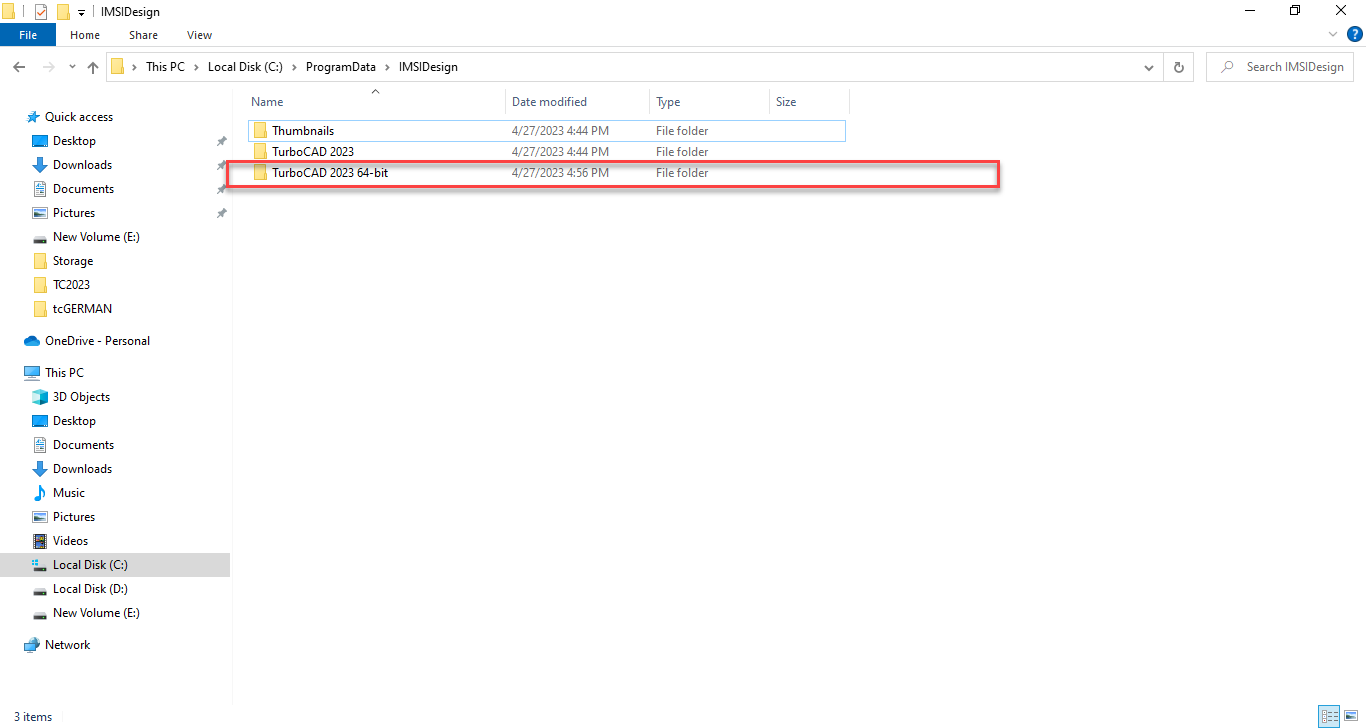
Task: Select Network in navigation pane
Action: (67, 645)
